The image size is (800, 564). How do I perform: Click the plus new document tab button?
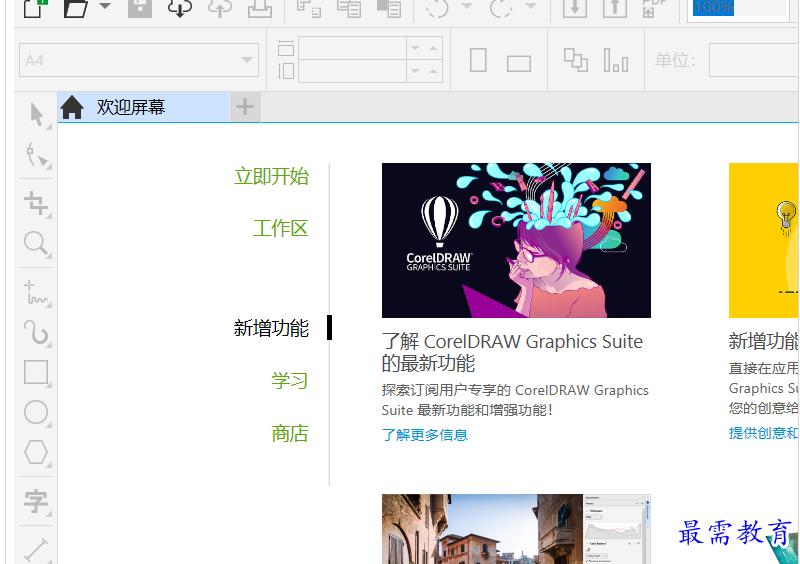245,107
